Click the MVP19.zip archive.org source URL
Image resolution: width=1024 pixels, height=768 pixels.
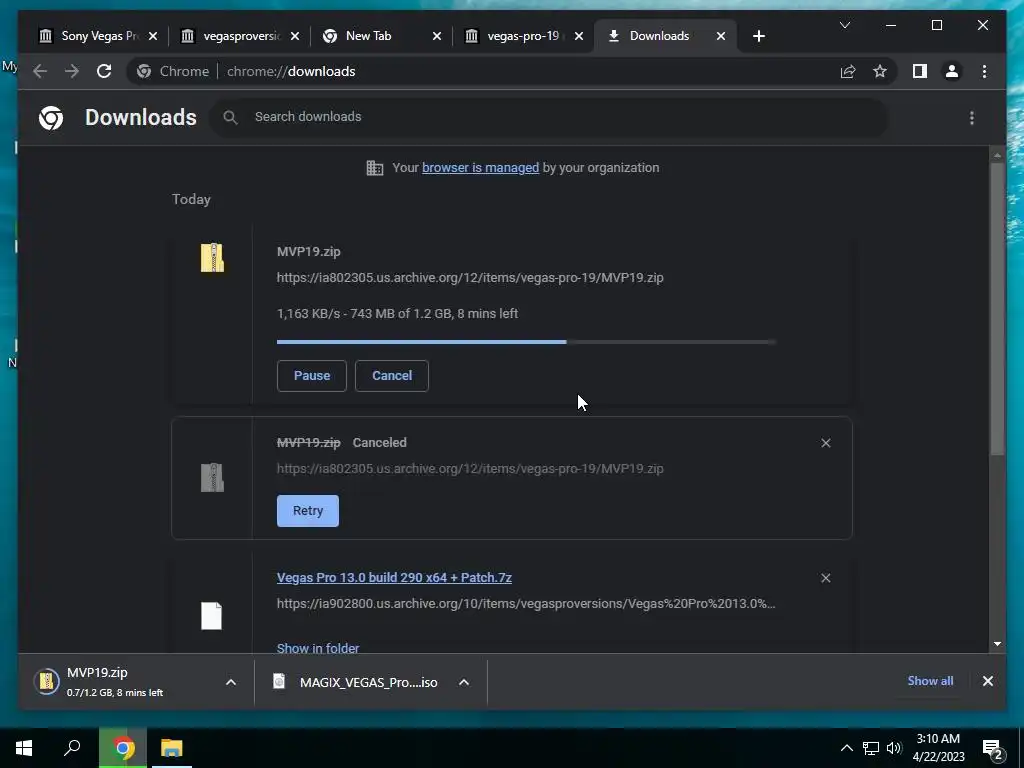point(470,278)
